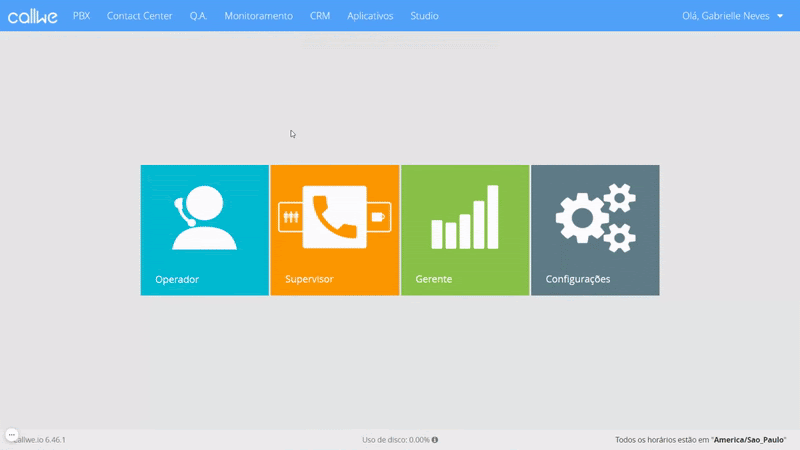Image resolution: width=800 pixels, height=450 pixels.
Task: Open the Monitoramento menu
Action: [258, 16]
